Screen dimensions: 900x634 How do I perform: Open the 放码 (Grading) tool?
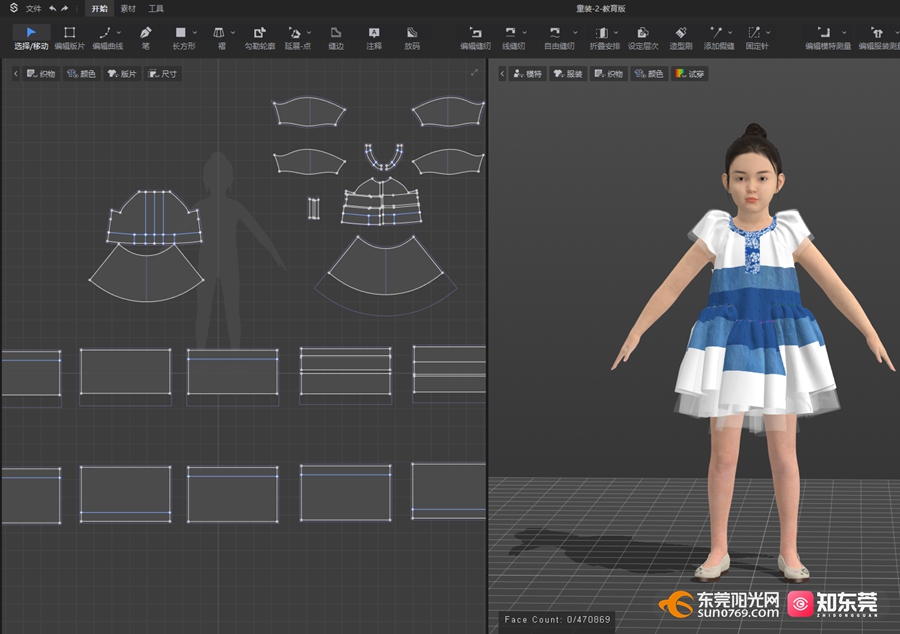[x=412, y=38]
